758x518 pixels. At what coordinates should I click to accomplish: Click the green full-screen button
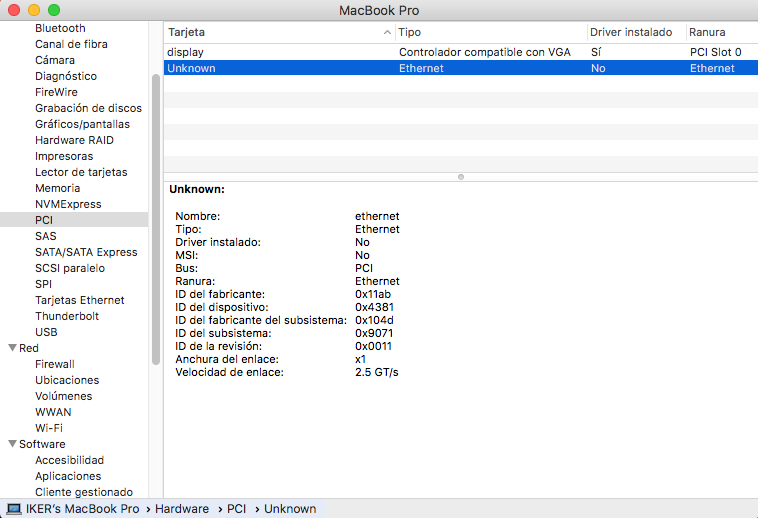(x=54, y=10)
